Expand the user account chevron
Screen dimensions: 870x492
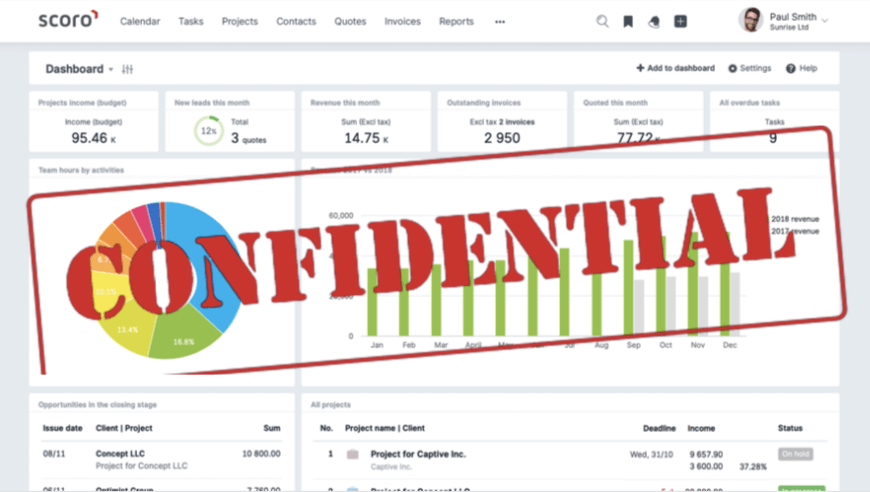825,21
